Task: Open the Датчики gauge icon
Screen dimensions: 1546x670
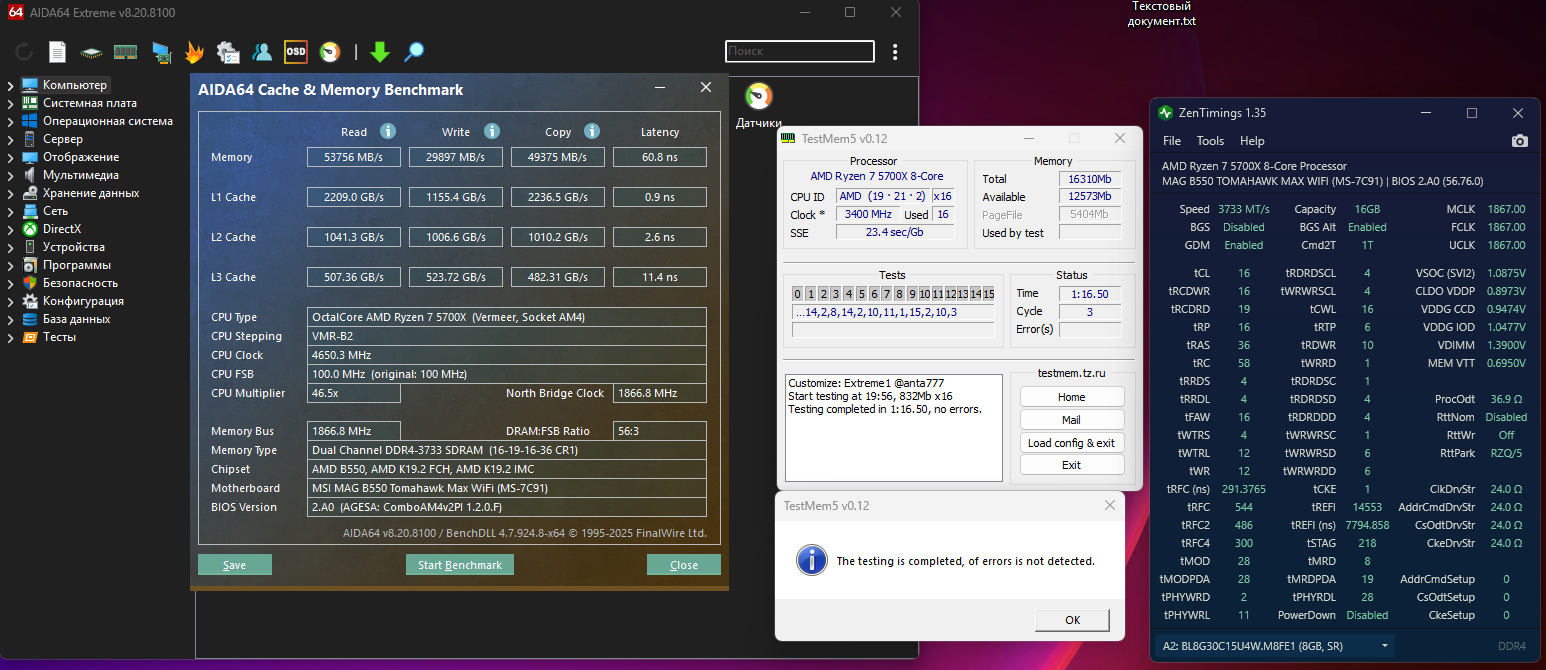Action: (759, 96)
